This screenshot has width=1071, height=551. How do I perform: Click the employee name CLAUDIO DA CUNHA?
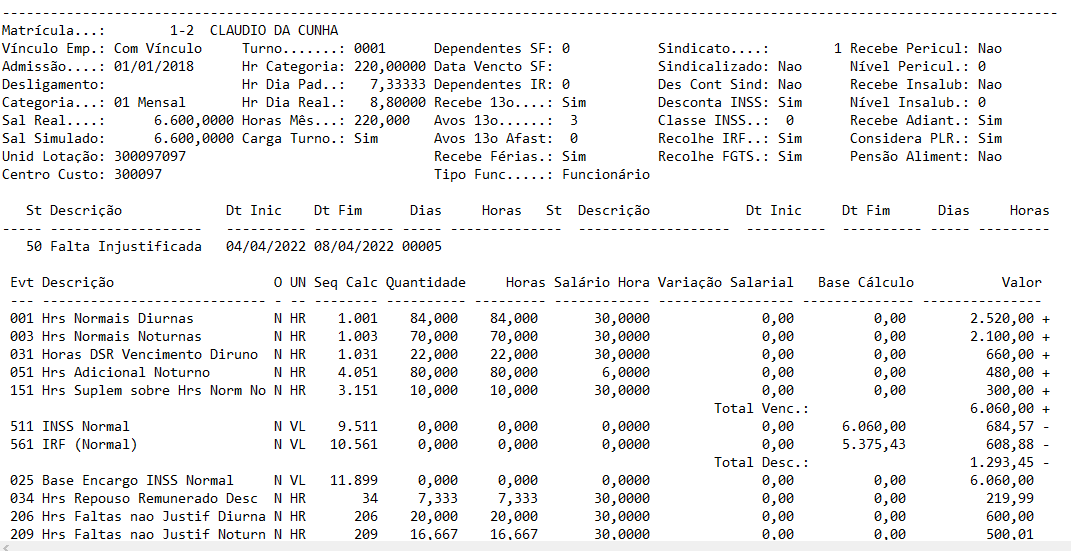click(274, 31)
